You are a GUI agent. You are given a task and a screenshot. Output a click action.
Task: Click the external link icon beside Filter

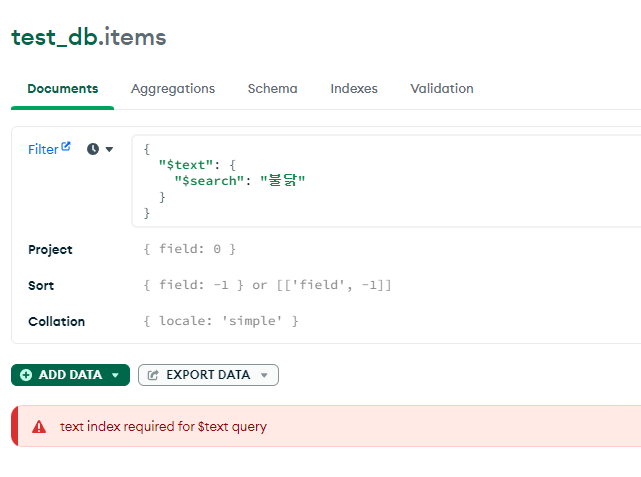point(66,147)
